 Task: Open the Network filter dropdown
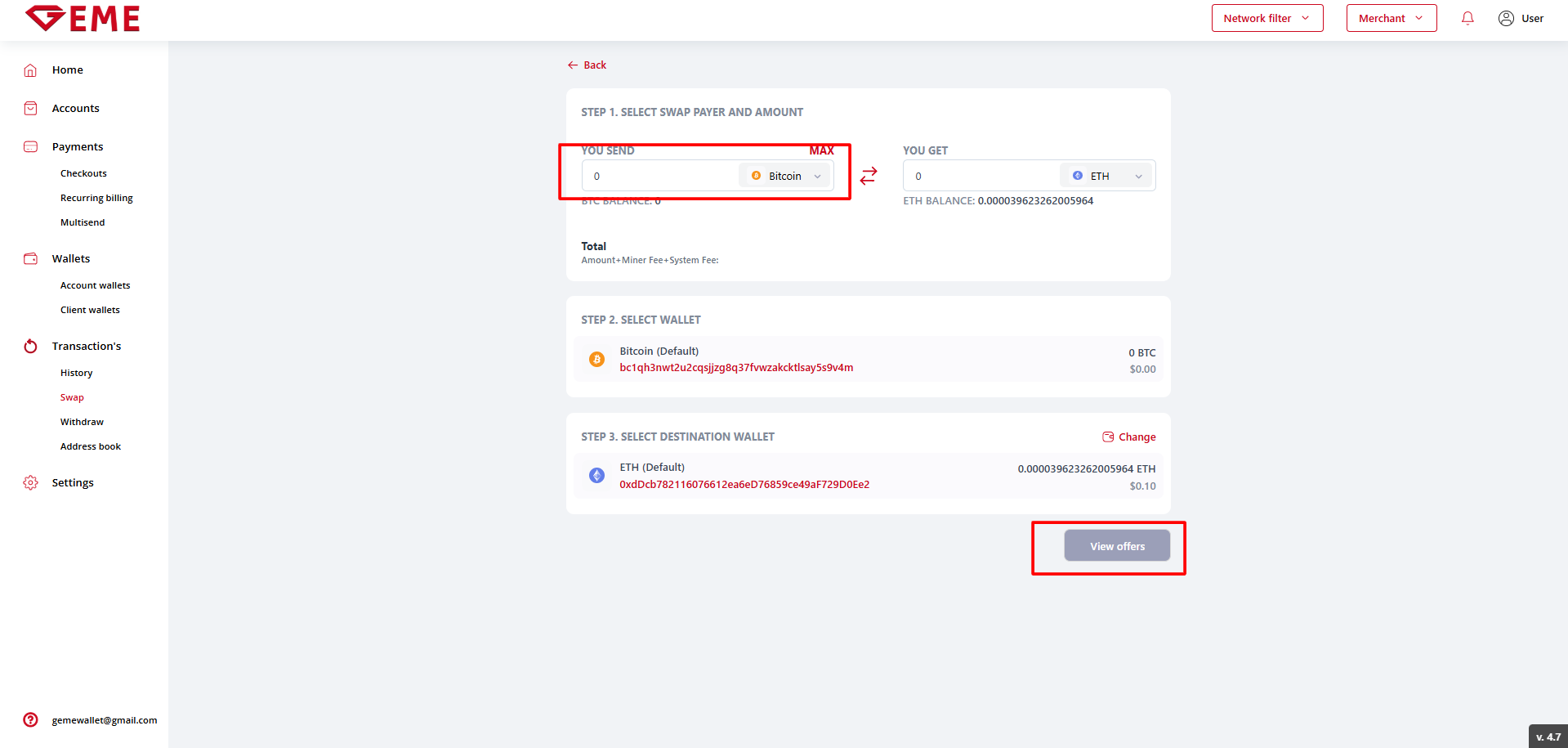coord(1266,18)
